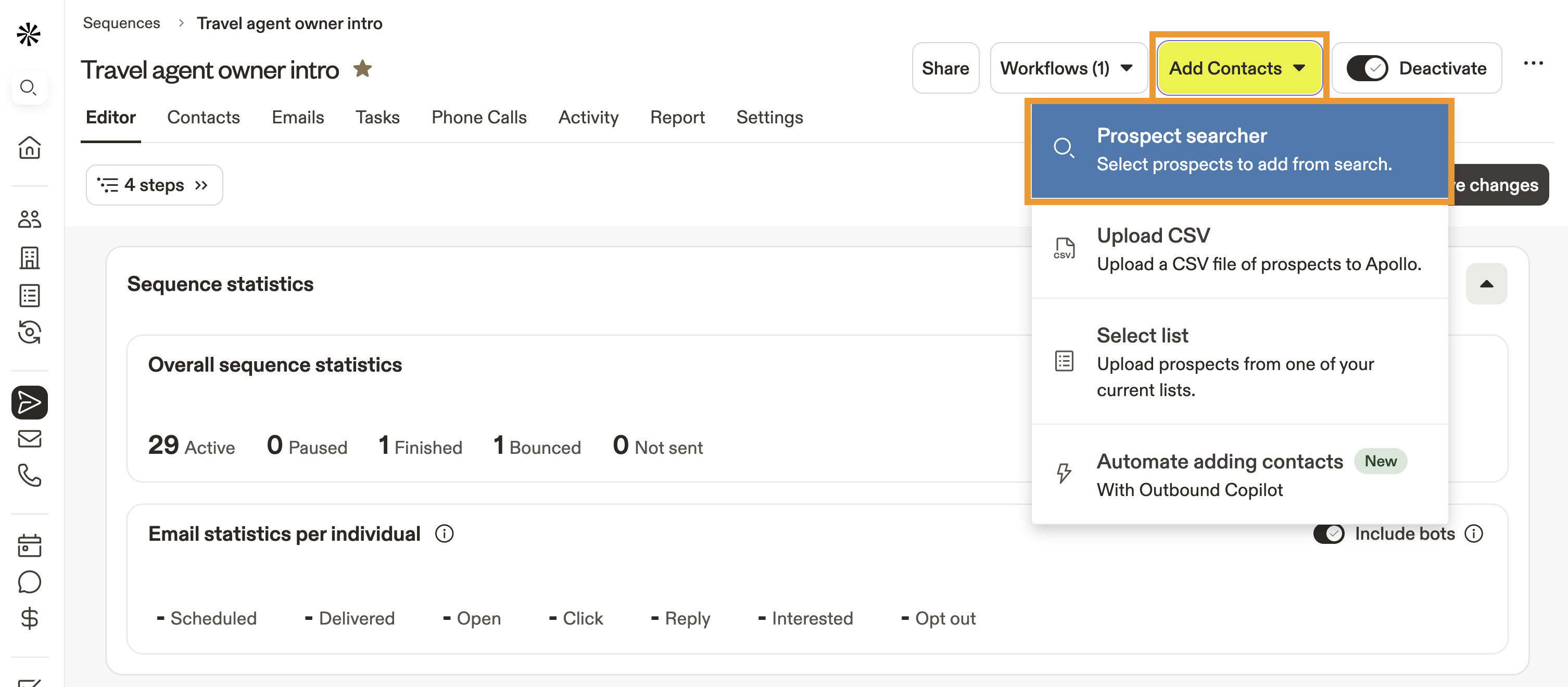Open the People icon in sidebar
Screen dimensions: 1568x687
(29, 219)
